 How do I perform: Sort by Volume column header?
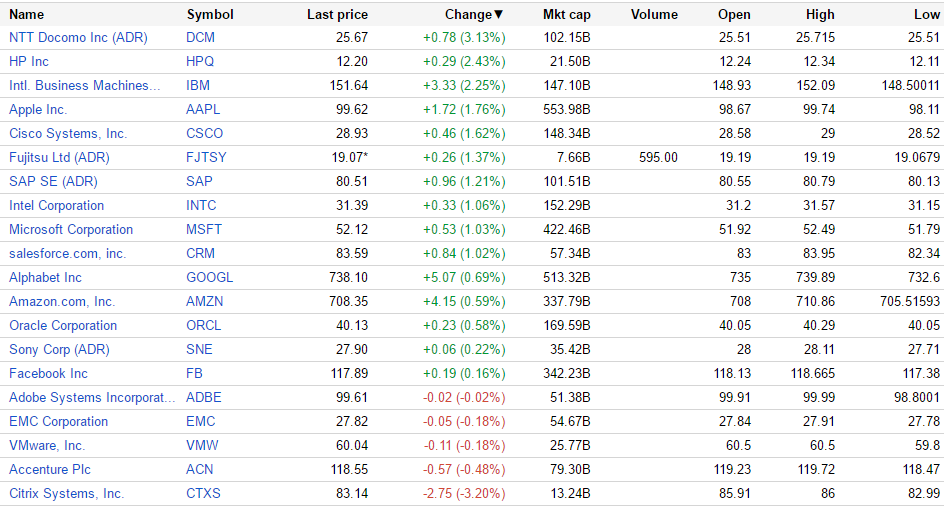[654, 15]
